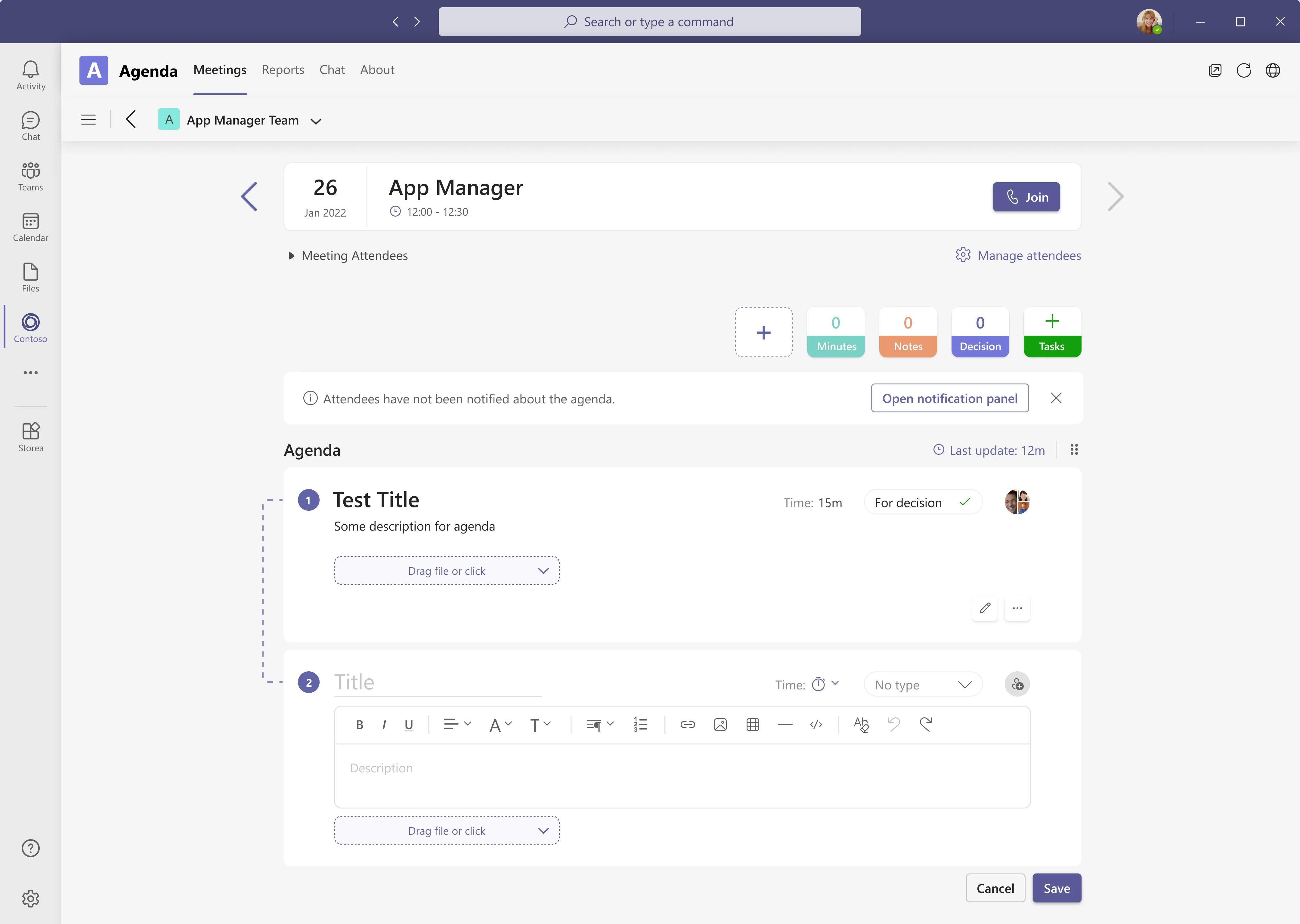Open Chat in the left sidebar
1300x924 pixels.
coord(31,126)
